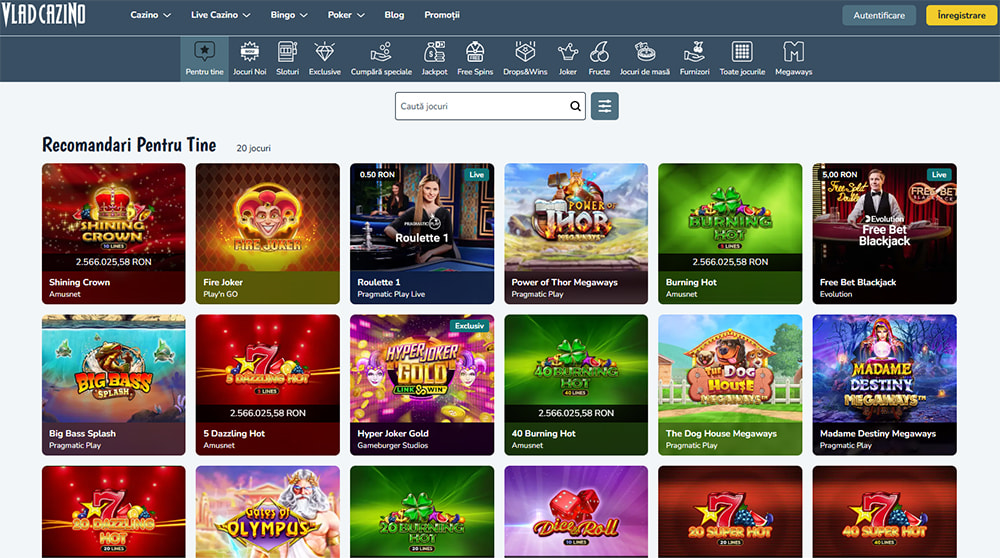The height and width of the screenshot is (558, 1000).
Task: Open the Blog menu item
Action: coord(394,15)
